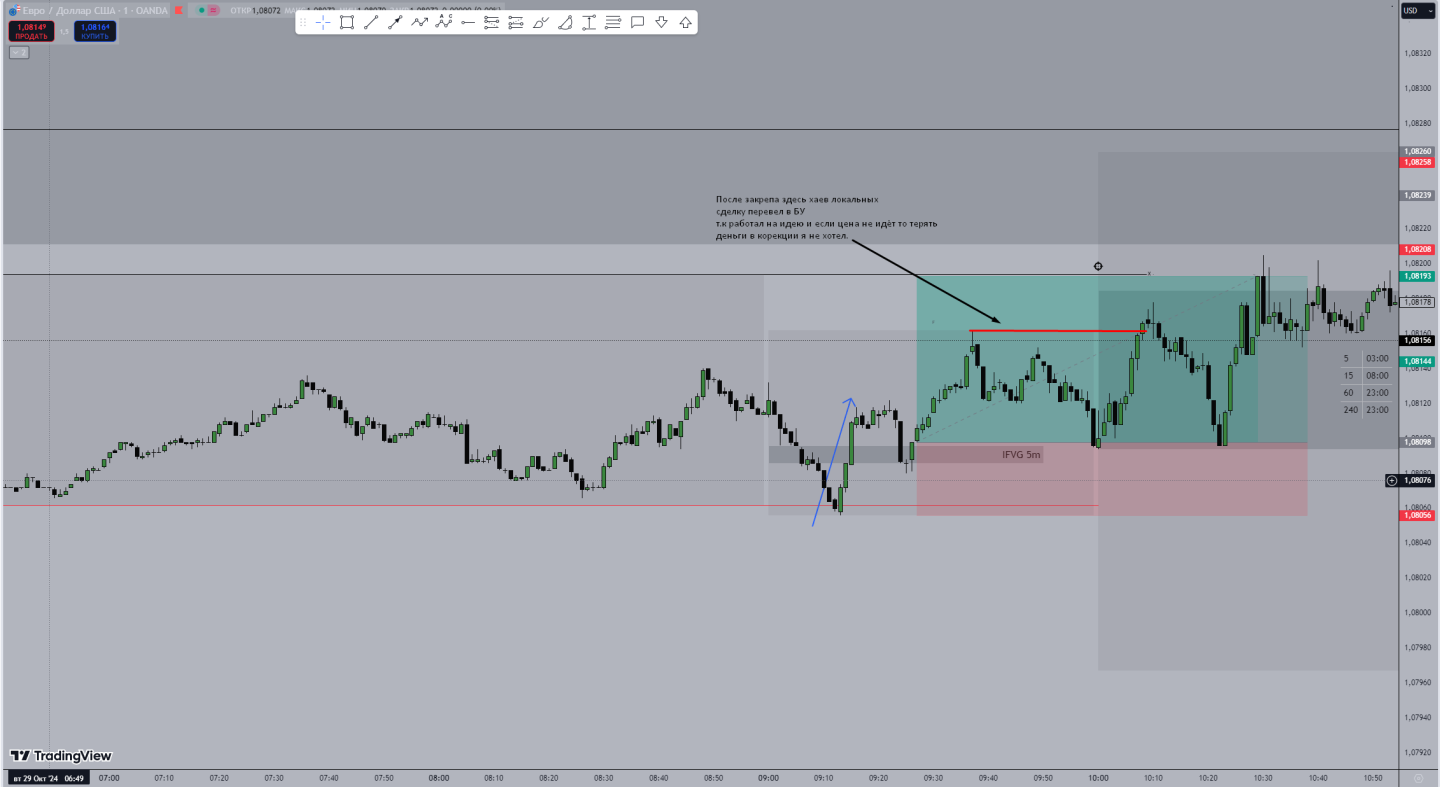
Task: Select the horizontal line tool
Action: (x=467, y=22)
